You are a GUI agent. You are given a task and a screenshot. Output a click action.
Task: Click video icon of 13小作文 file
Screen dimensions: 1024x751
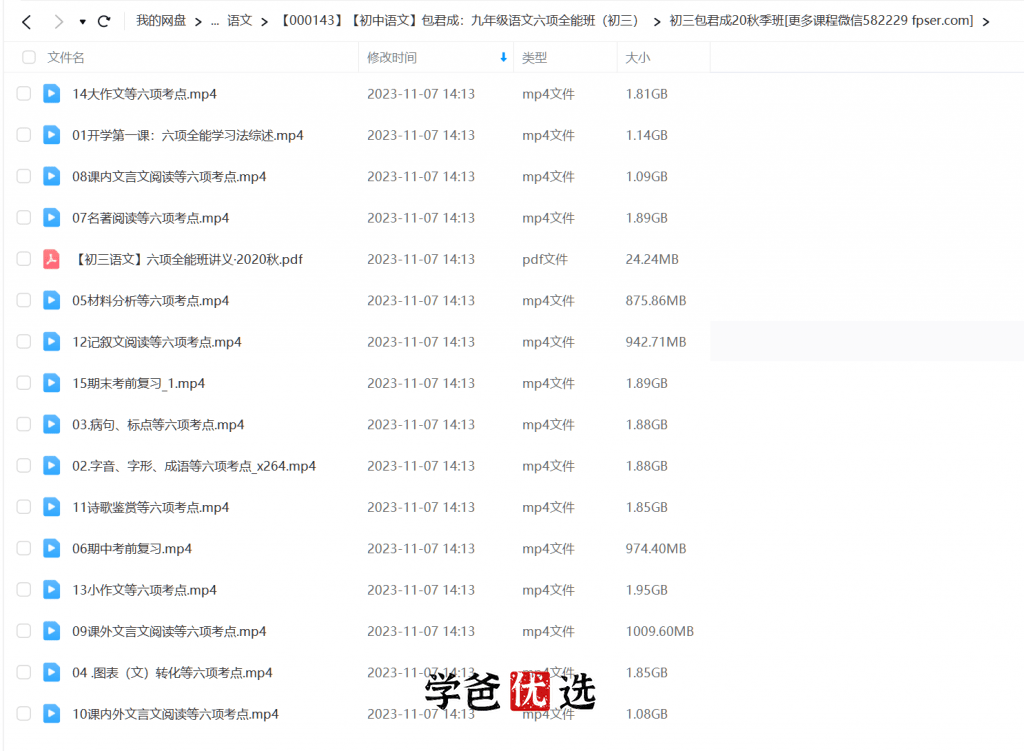[x=52, y=590]
